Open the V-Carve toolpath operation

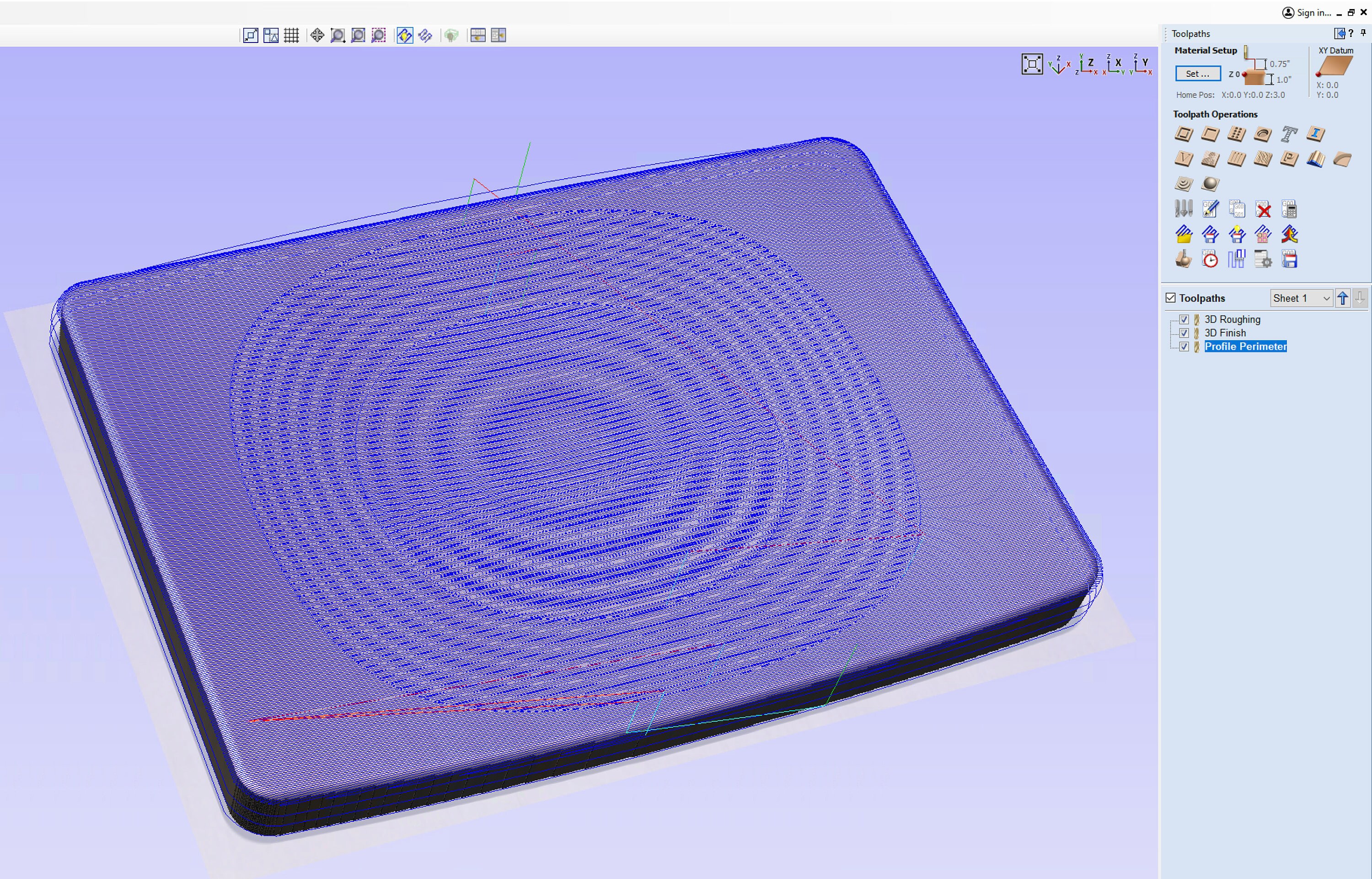point(1183,159)
